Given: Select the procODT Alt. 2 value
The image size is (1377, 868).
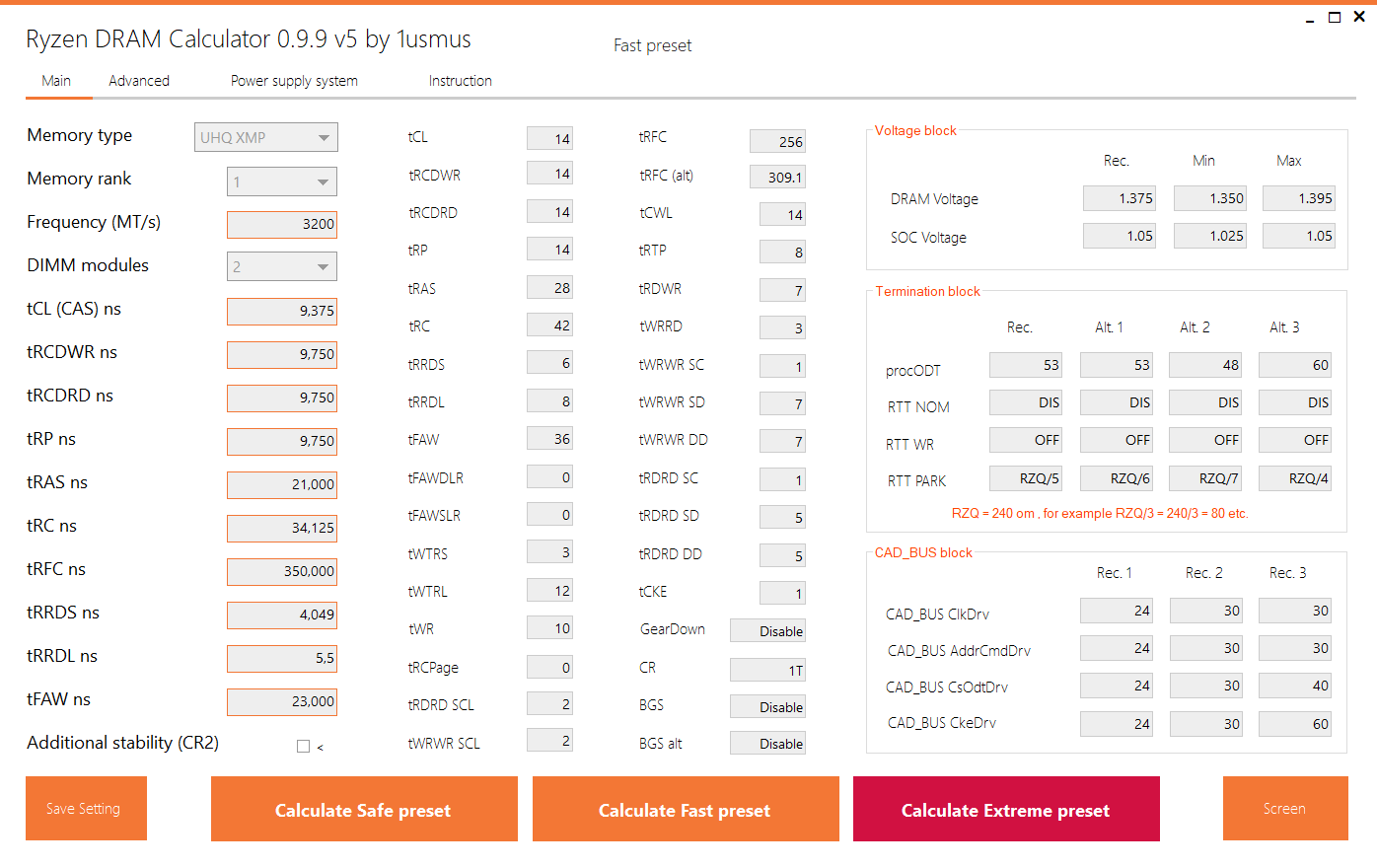Looking at the screenshot, I should (x=1205, y=365).
